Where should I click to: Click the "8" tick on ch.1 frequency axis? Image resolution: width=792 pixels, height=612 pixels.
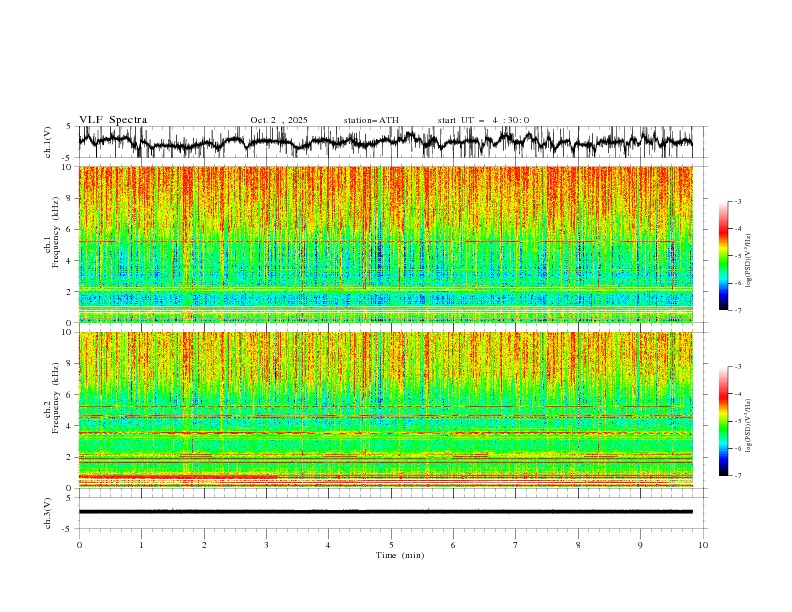click(71, 198)
